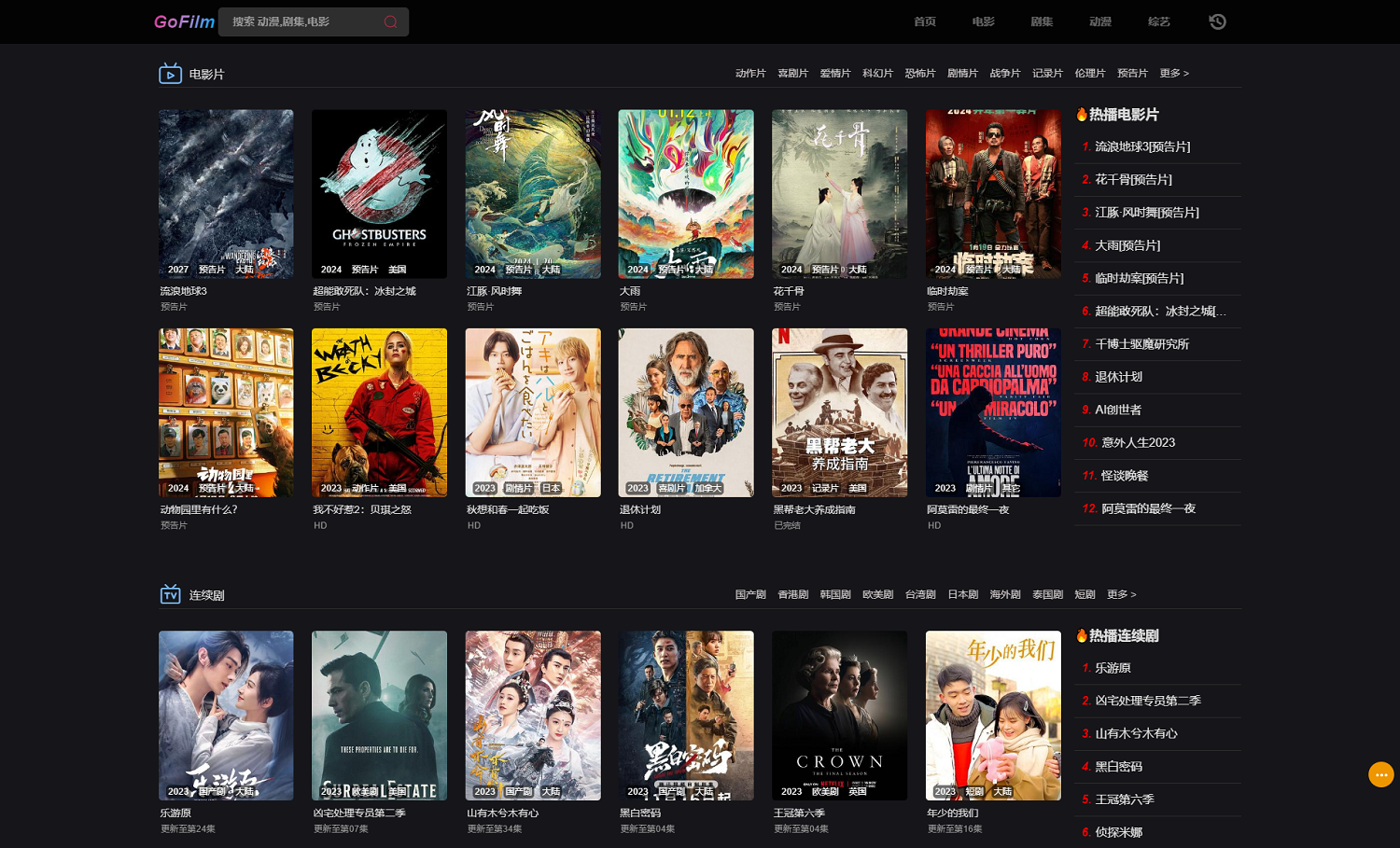
Task: Open the Ghostbusters Frozen Empire poster
Action: (379, 194)
